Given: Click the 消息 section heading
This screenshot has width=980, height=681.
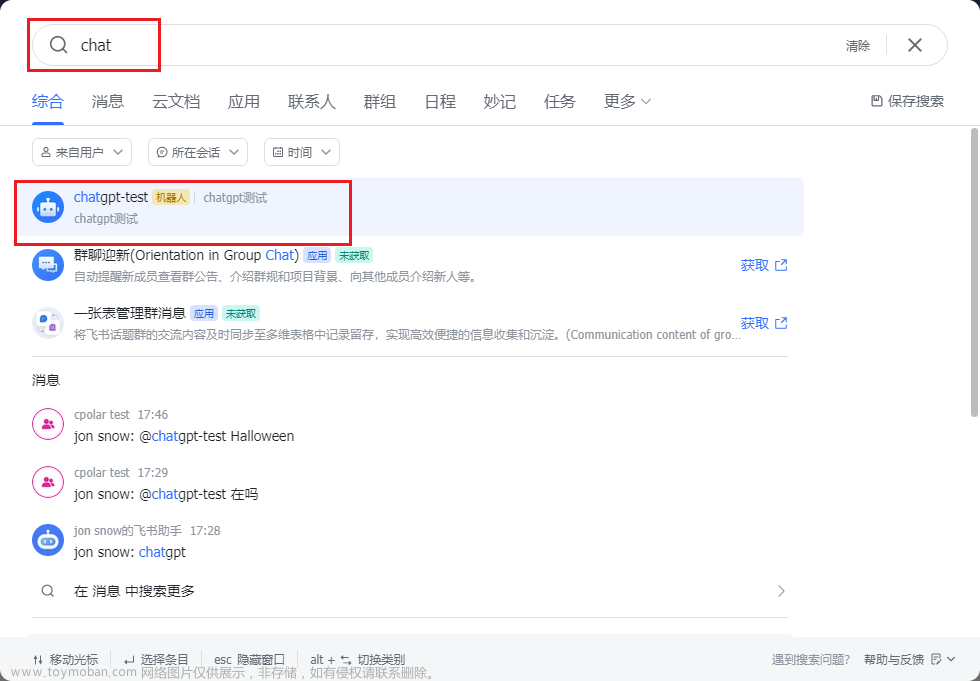Looking at the screenshot, I should (46, 380).
